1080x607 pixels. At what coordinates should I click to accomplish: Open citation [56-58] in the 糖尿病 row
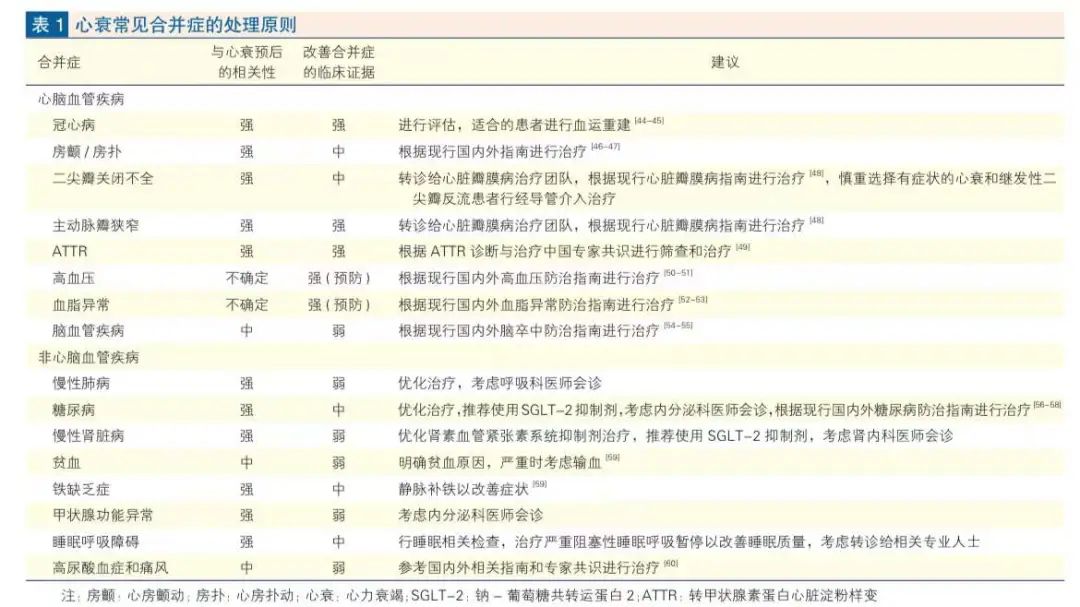(x=1047, y=406)
